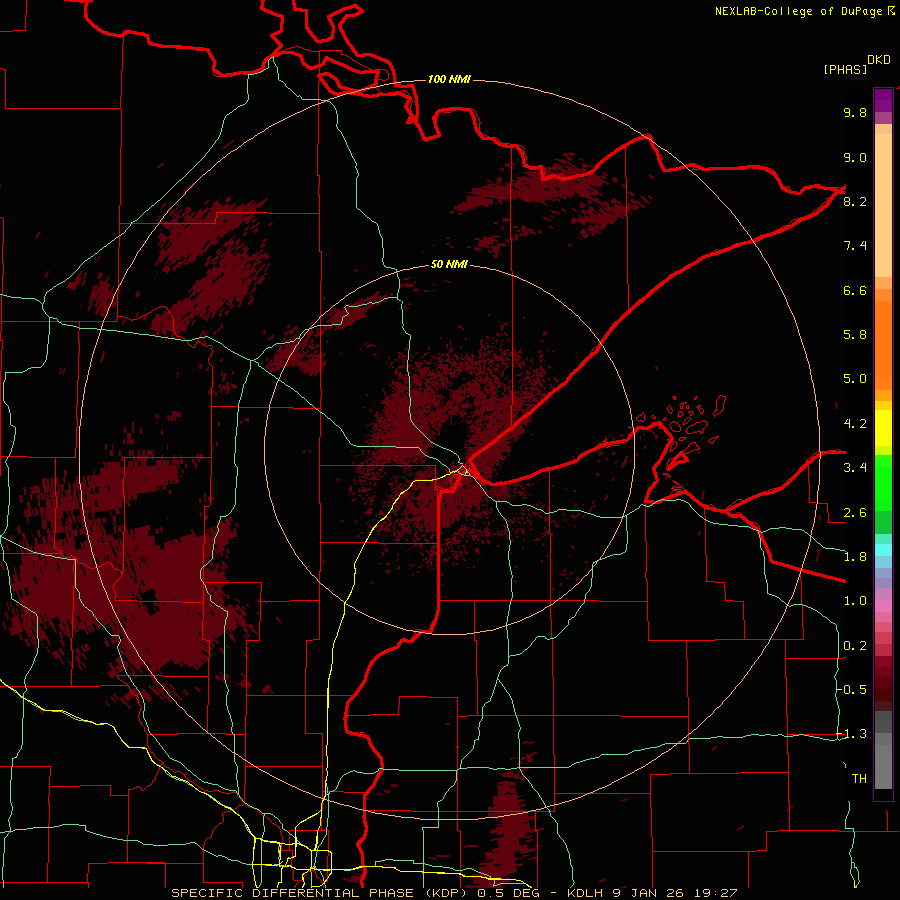Pick the yellow segment of the color bar

(x=883, y=428)
